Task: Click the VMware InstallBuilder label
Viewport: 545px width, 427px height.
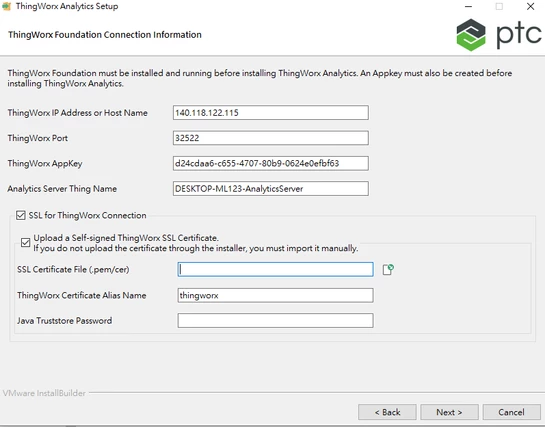Action: tap(44, 393)
